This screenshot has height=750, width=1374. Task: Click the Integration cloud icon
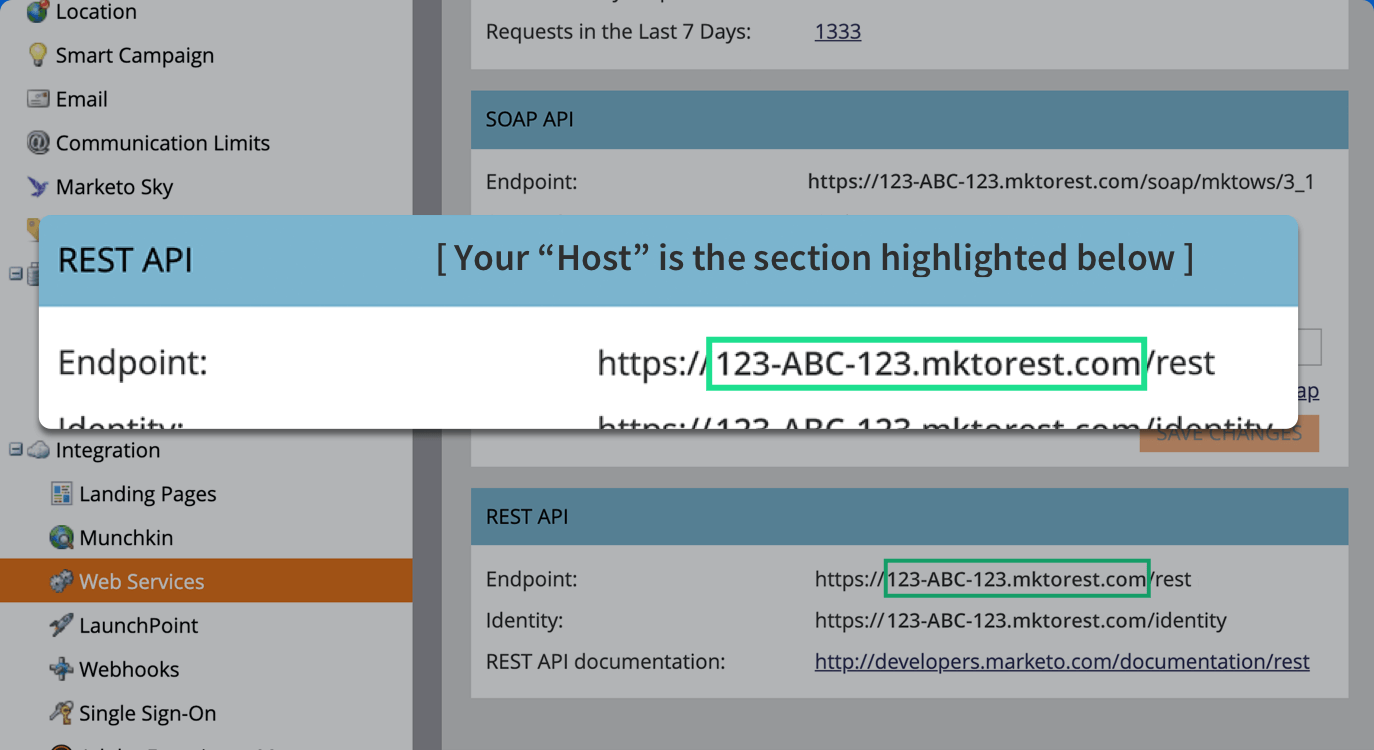(x=38, y=450)
